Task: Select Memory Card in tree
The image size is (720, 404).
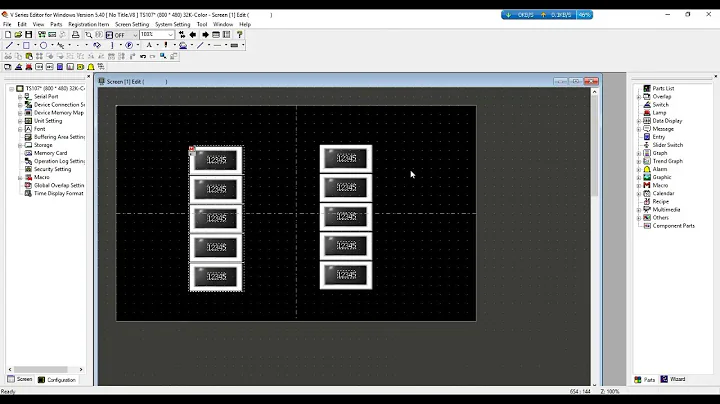Action: point(51,153)
